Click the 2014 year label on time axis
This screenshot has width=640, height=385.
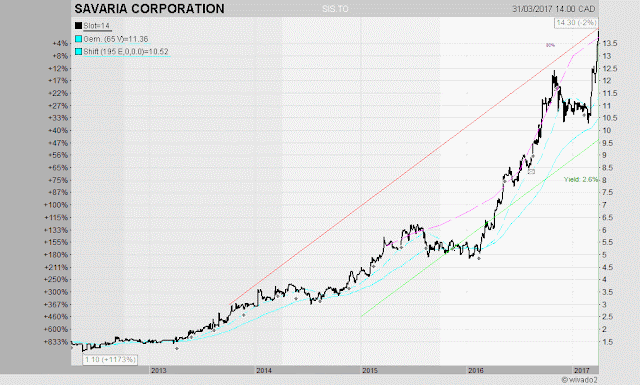pyautogui.click(x=264, y=370)
